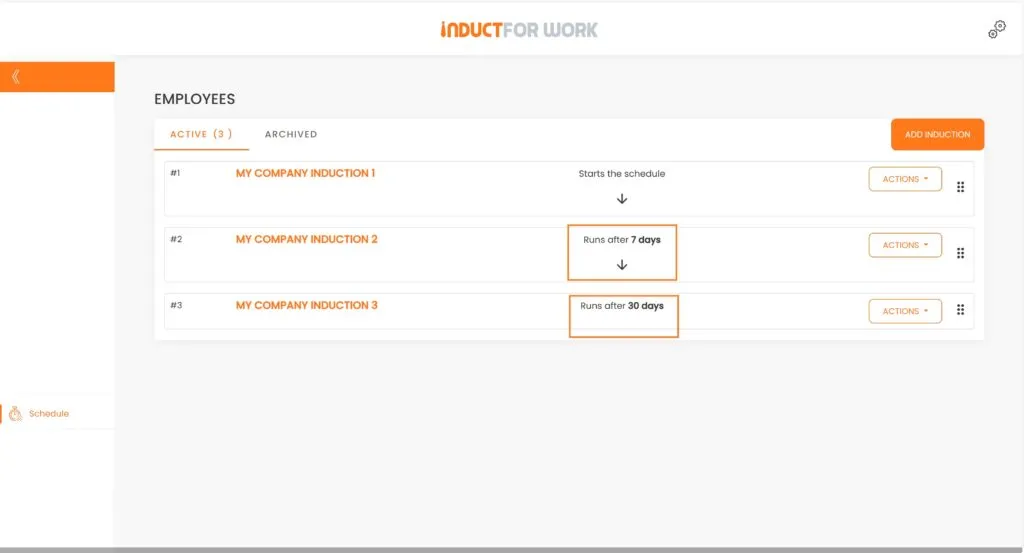Open My Company Induction 2 link
1024x553 pixels.
tap(306, 239)
